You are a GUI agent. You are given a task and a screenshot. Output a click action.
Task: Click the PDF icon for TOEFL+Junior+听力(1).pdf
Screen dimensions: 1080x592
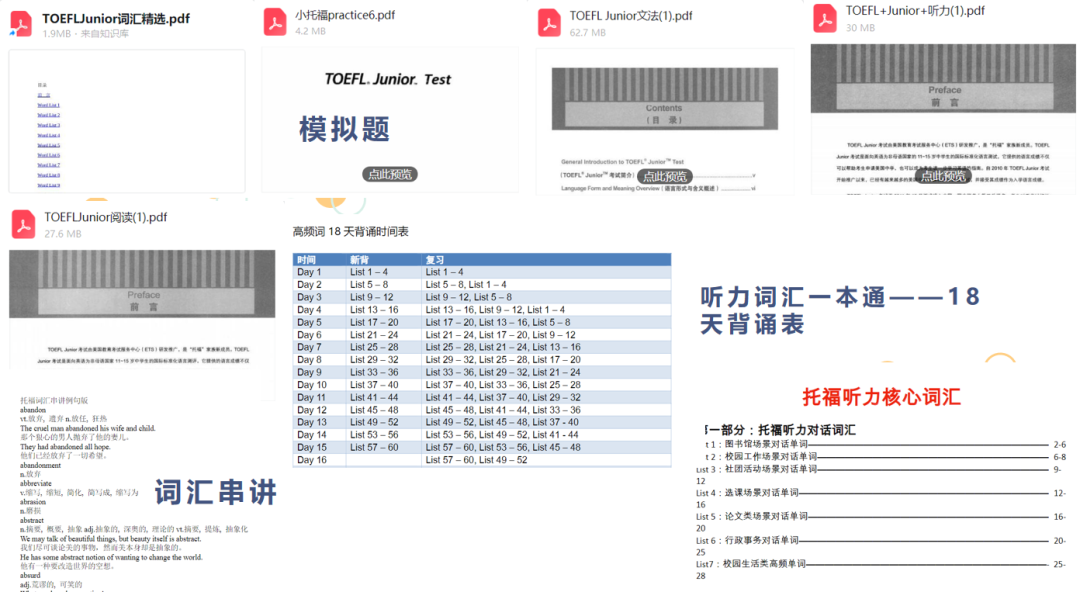tap(825, 18)
